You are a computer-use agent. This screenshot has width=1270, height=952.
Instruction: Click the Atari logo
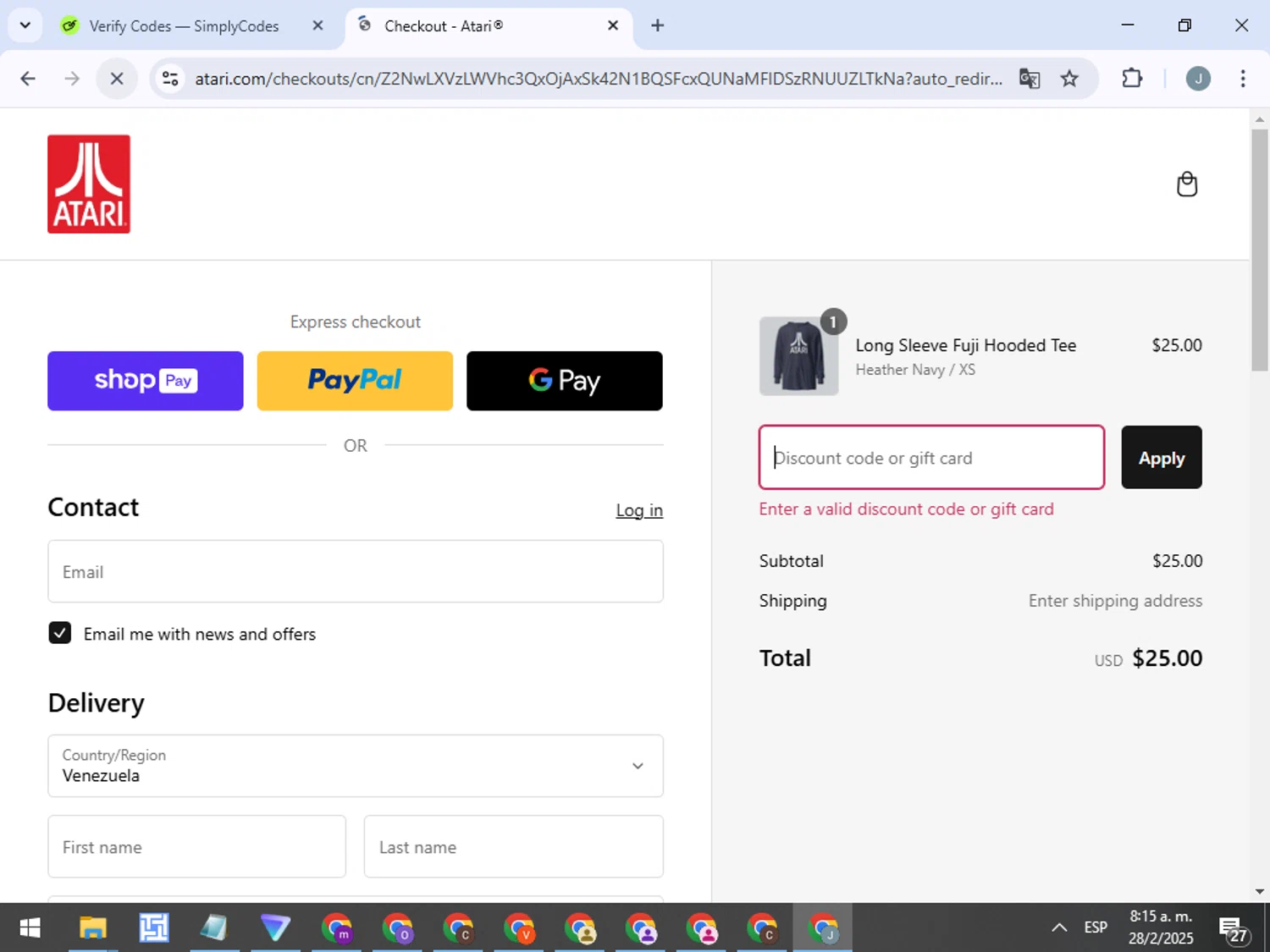pos(89,184)
